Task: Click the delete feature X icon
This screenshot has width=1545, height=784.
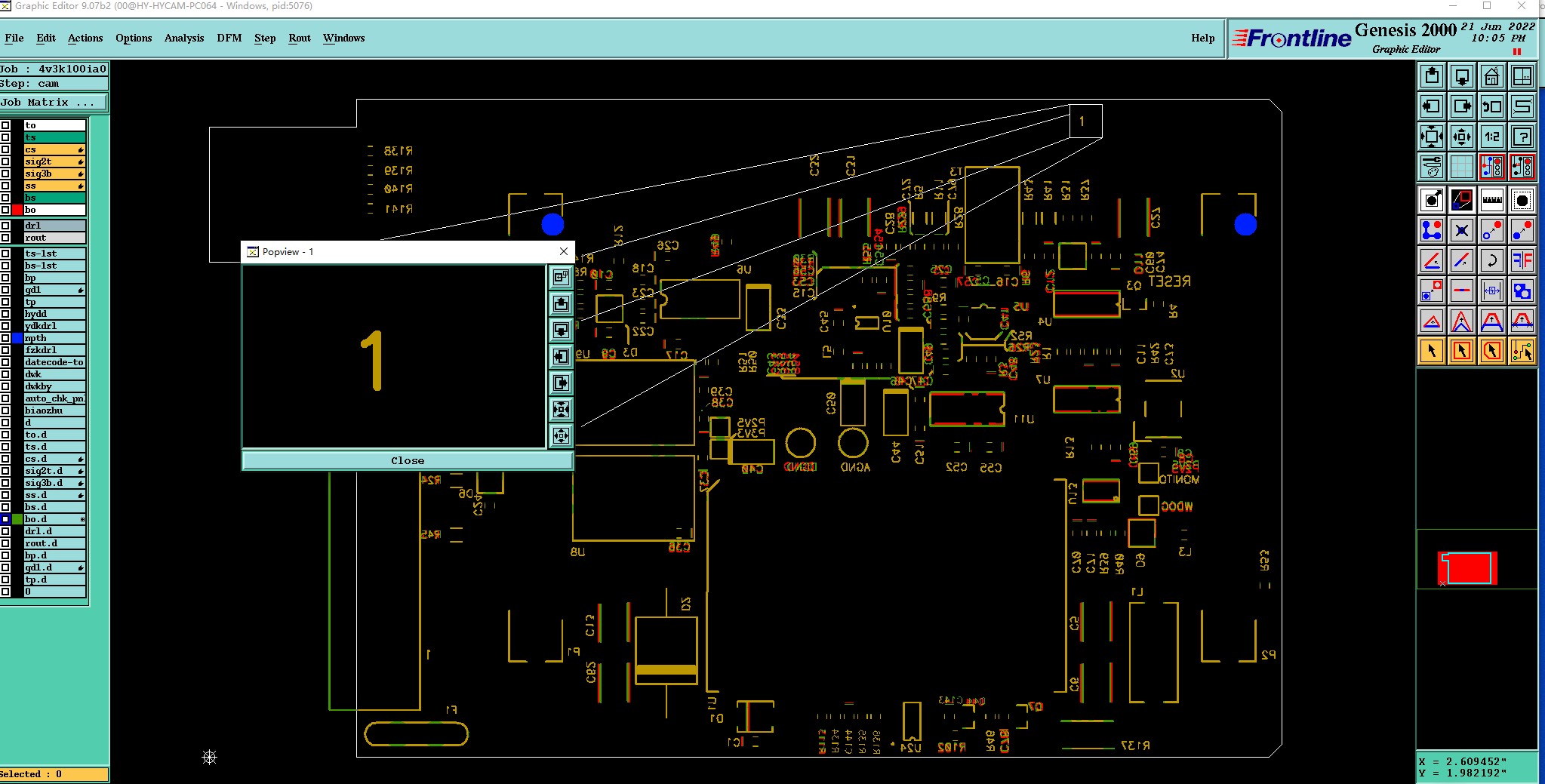Action: click(1462, 230)
